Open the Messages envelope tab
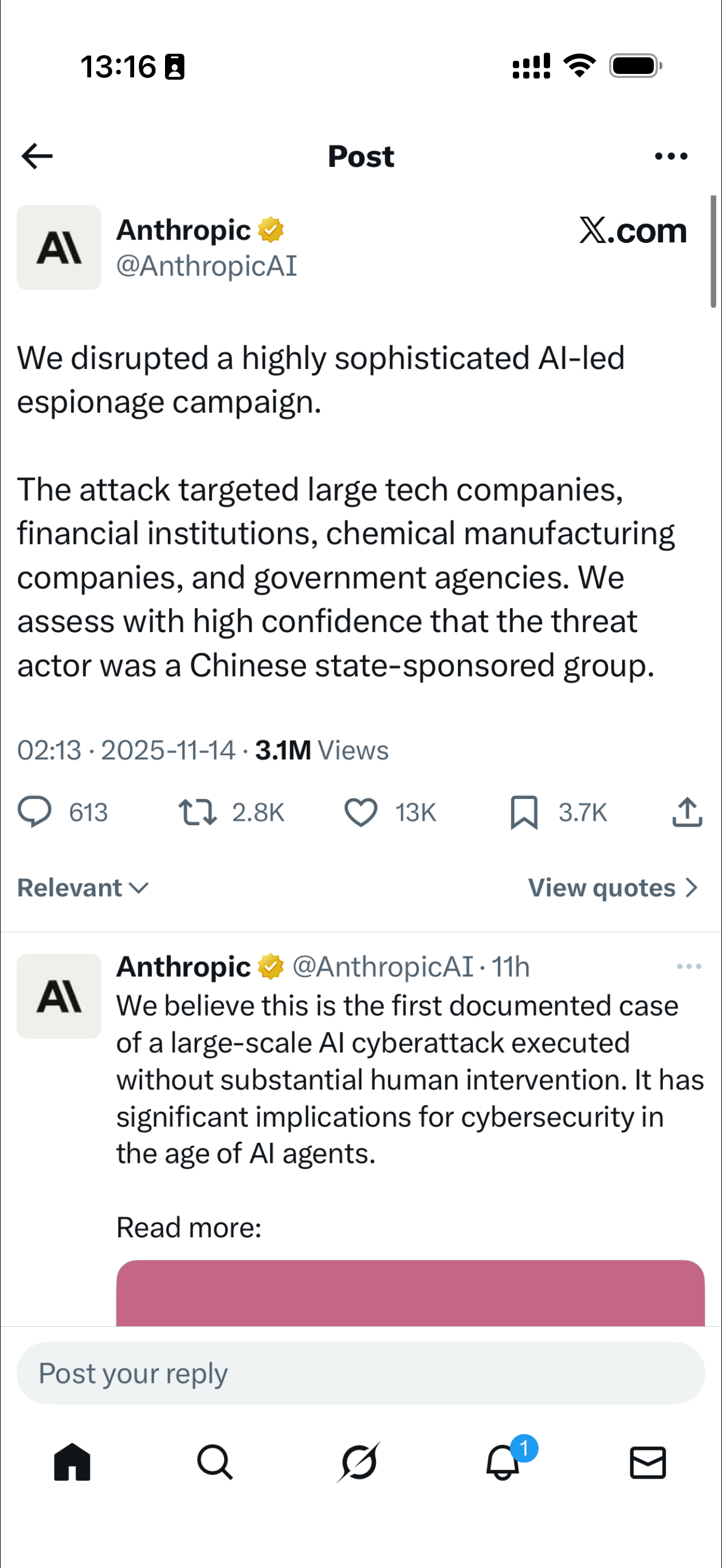 (648, 1462)
